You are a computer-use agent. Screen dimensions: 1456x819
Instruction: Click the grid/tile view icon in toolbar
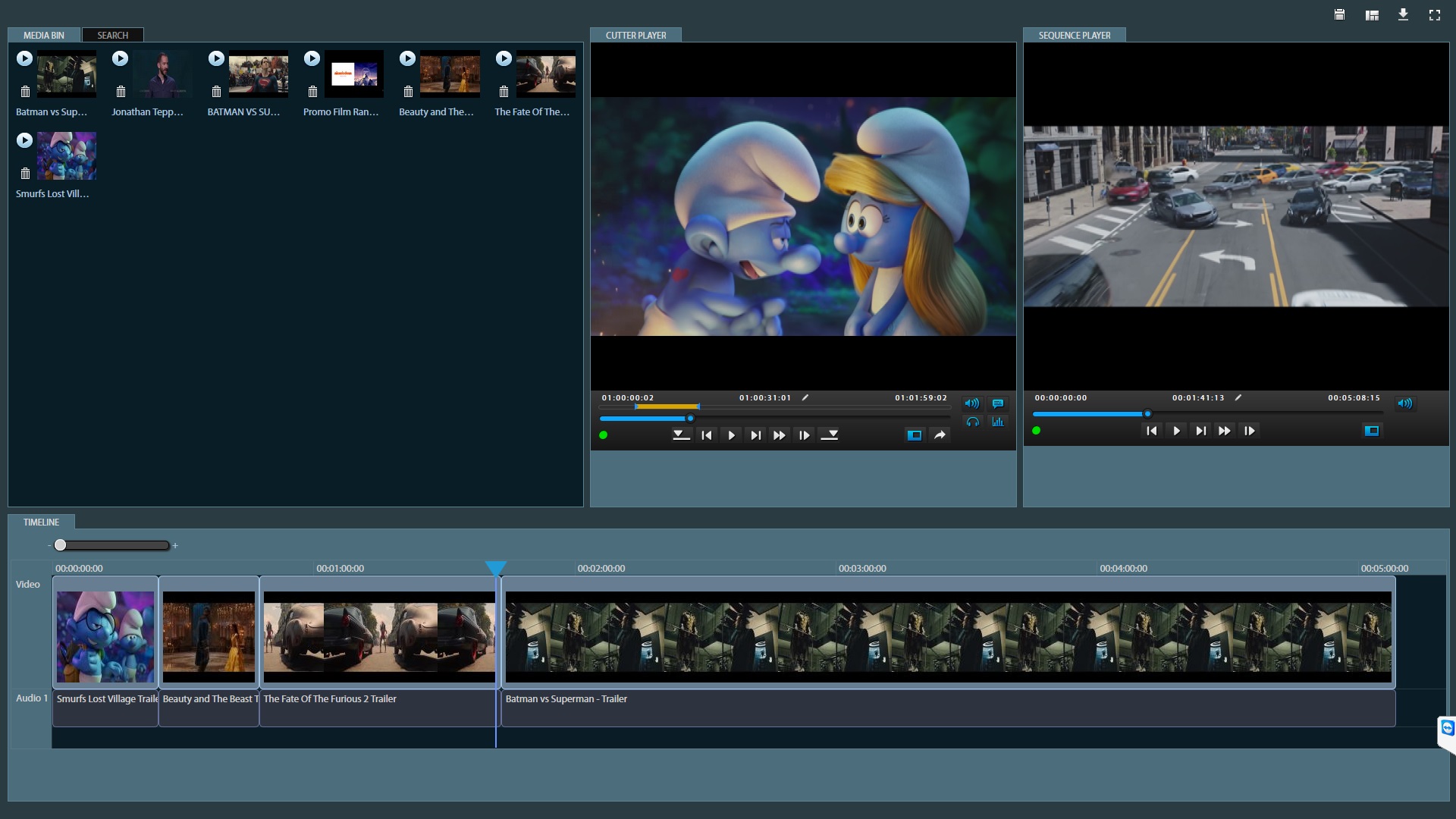point(1371,14)
